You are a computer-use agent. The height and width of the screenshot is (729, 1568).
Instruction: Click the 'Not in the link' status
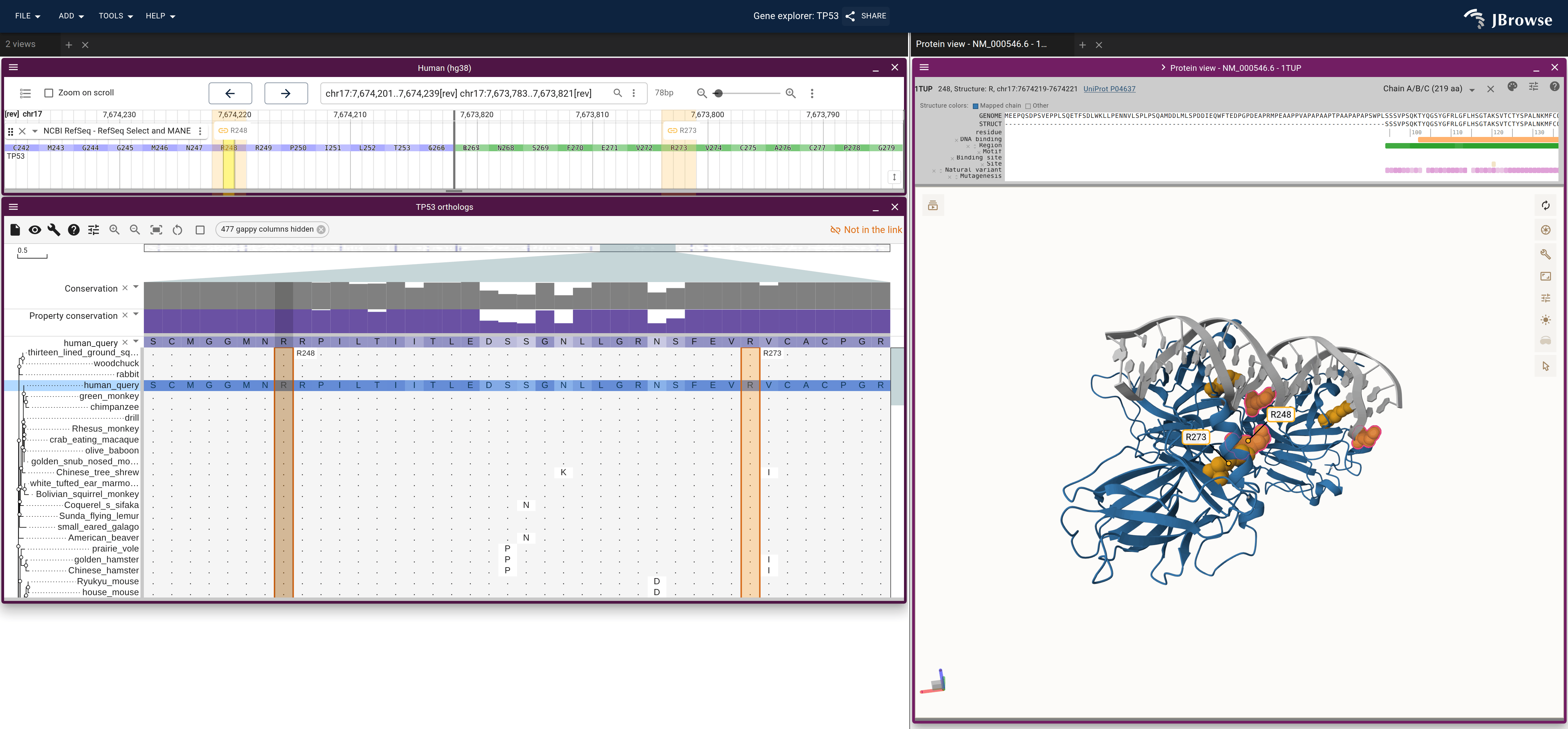pyautogui.click(x=865, y=229)
